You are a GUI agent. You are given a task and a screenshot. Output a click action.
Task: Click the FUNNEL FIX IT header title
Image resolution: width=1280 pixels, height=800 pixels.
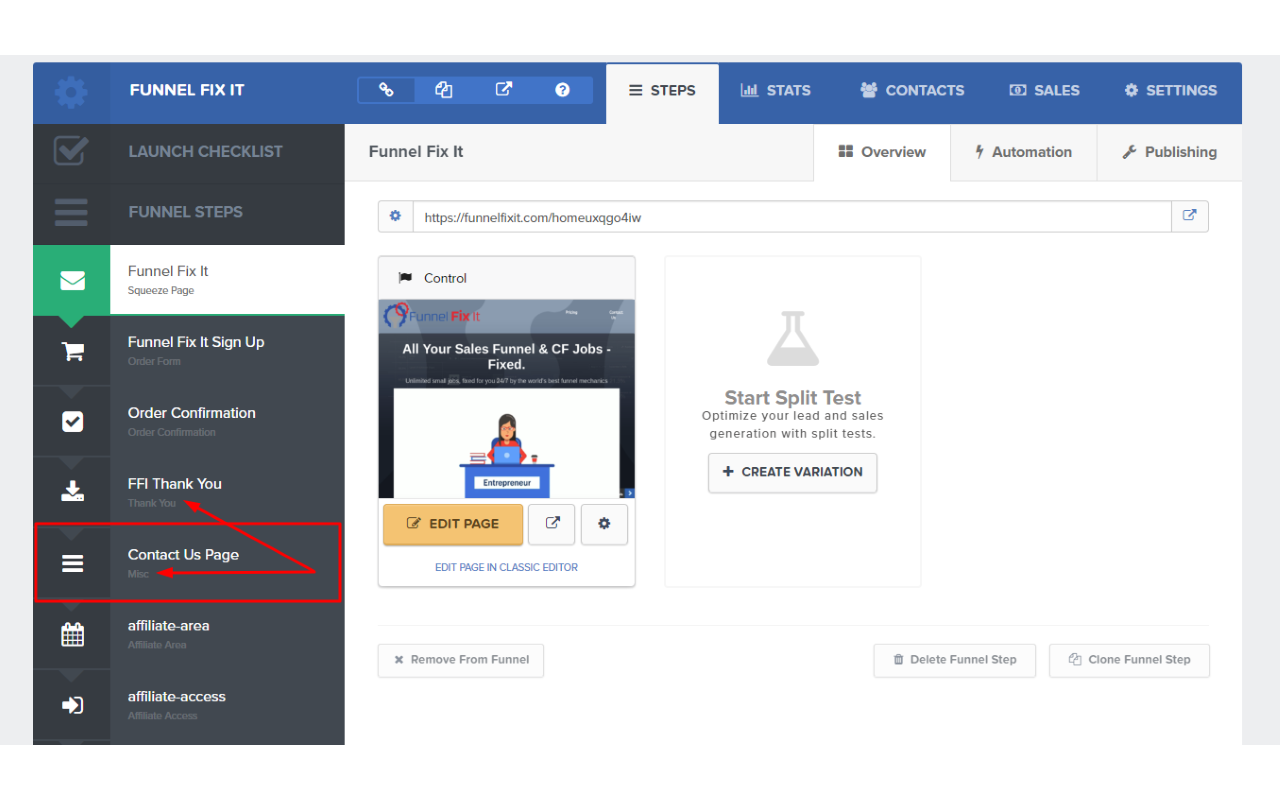click(187, 90)
